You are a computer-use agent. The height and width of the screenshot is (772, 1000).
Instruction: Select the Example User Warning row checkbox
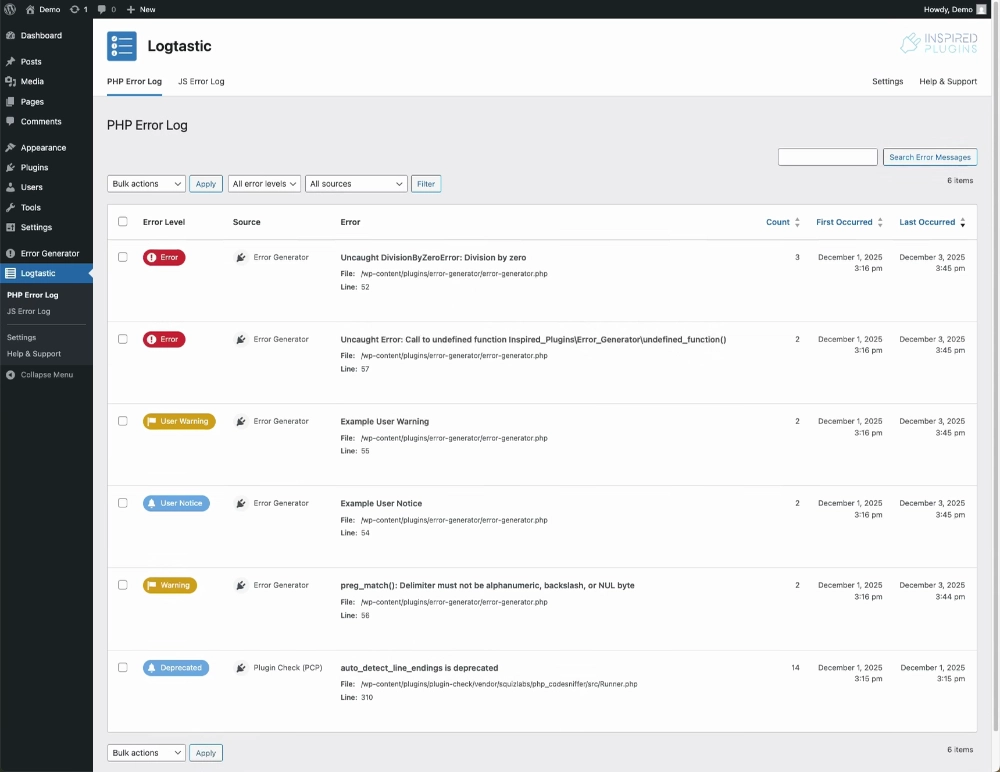click(122, 420)
